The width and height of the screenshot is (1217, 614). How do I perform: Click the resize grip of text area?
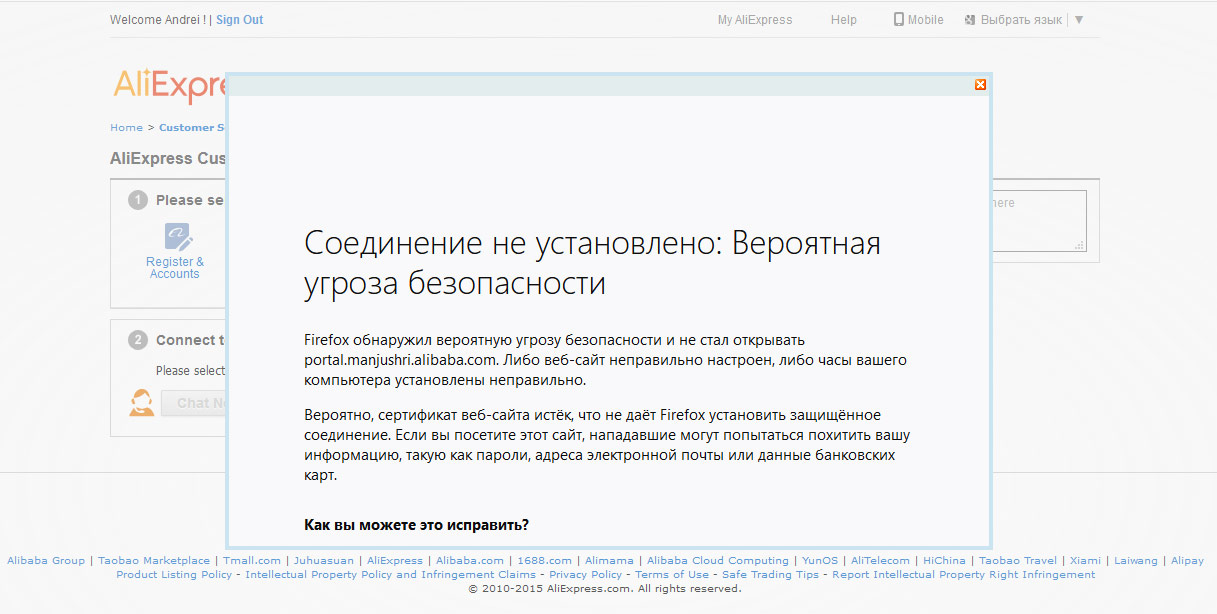(x=1080, y=245)
